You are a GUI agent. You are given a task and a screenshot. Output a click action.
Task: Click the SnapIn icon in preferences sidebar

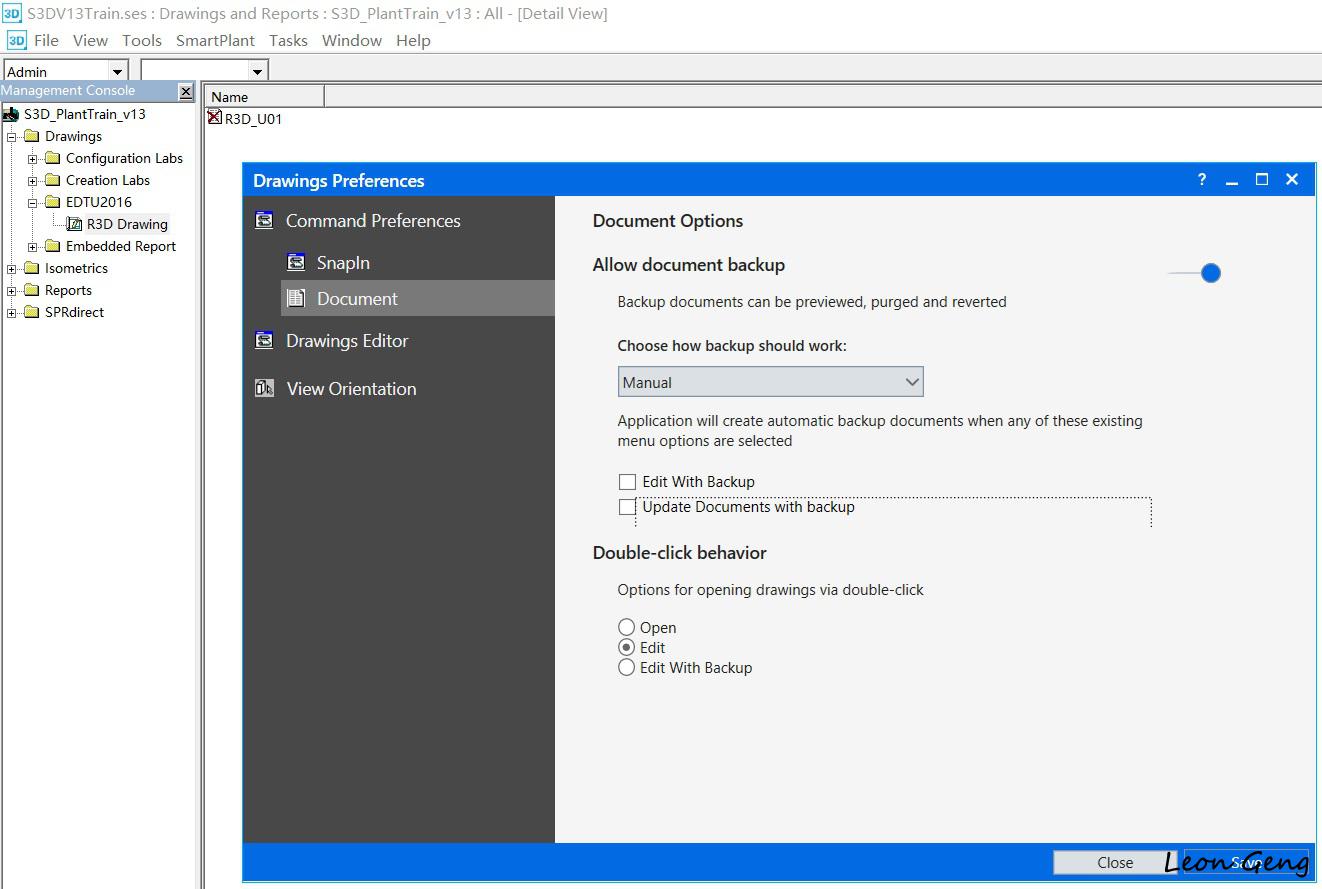[x=296, y=262]
